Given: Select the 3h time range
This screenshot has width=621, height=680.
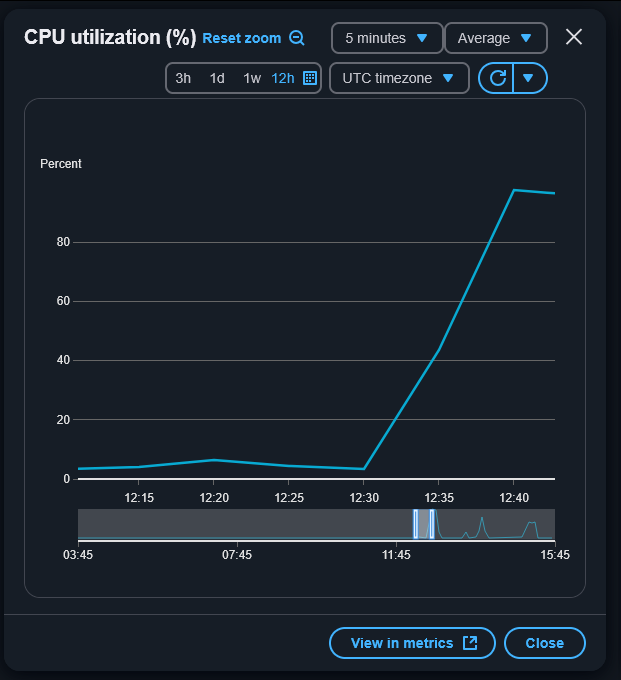Looking at the screenshot, I should [183, 78].
